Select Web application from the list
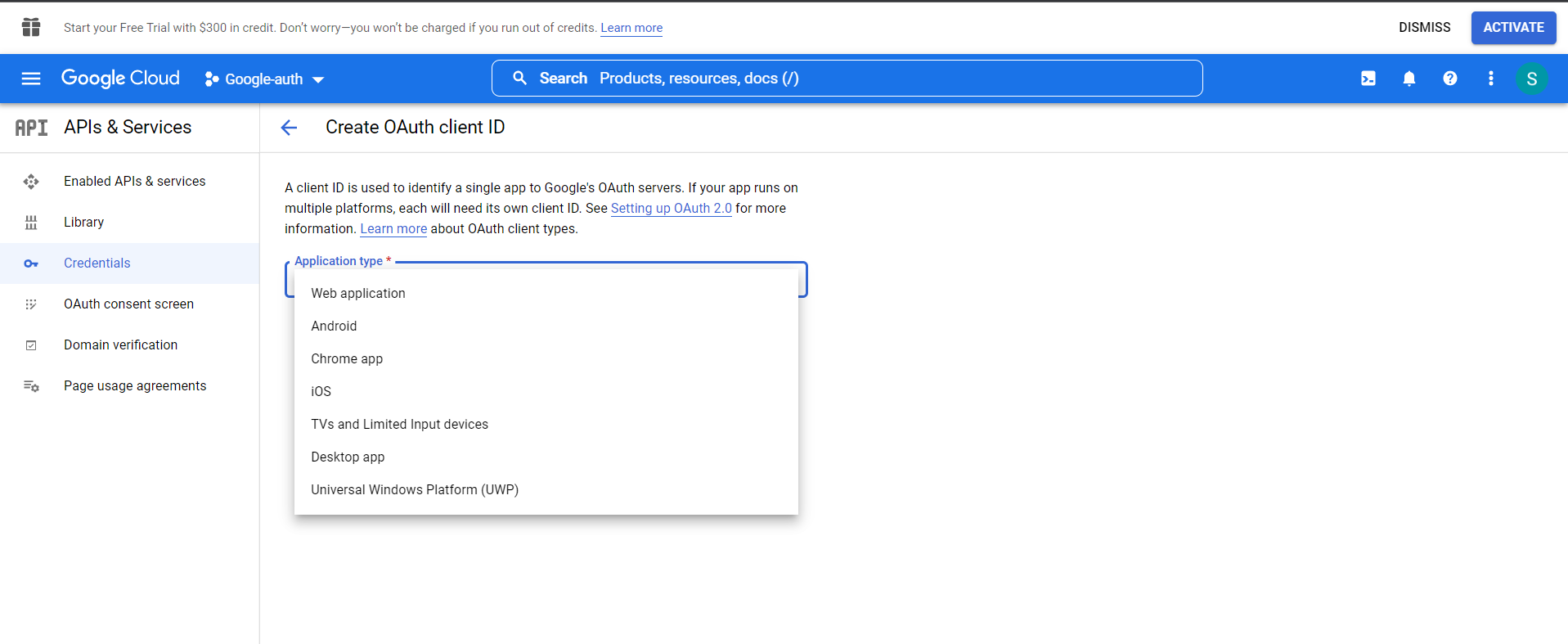1568x644 pixels. [x=358, y=294]
